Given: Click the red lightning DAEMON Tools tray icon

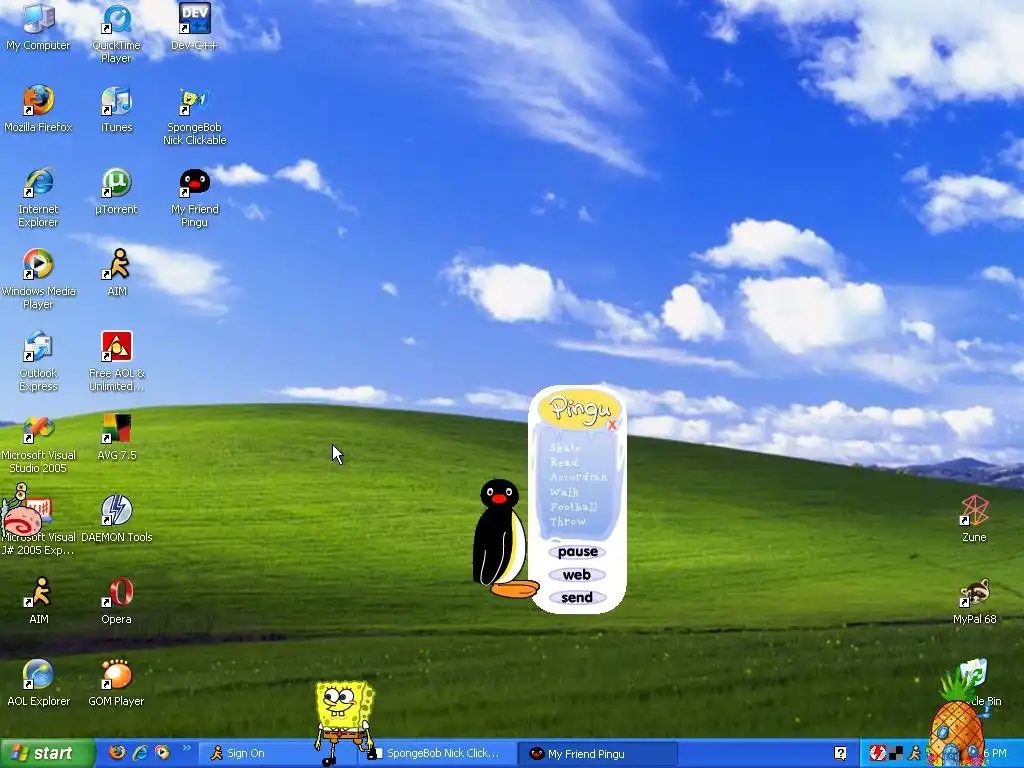Looking at the screenshot, I should coord(878,753).
